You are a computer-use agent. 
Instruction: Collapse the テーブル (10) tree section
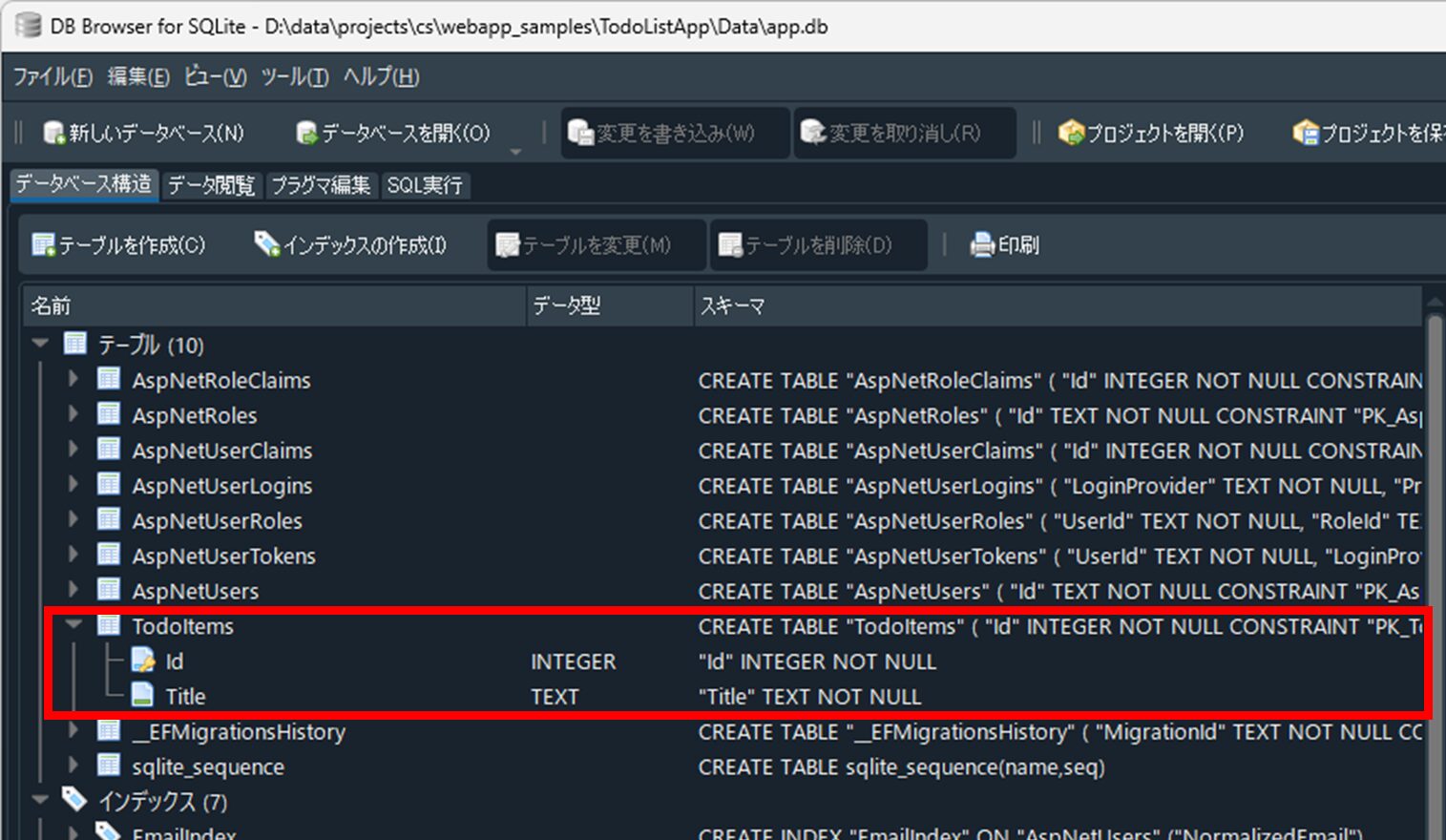pos(39,344)
